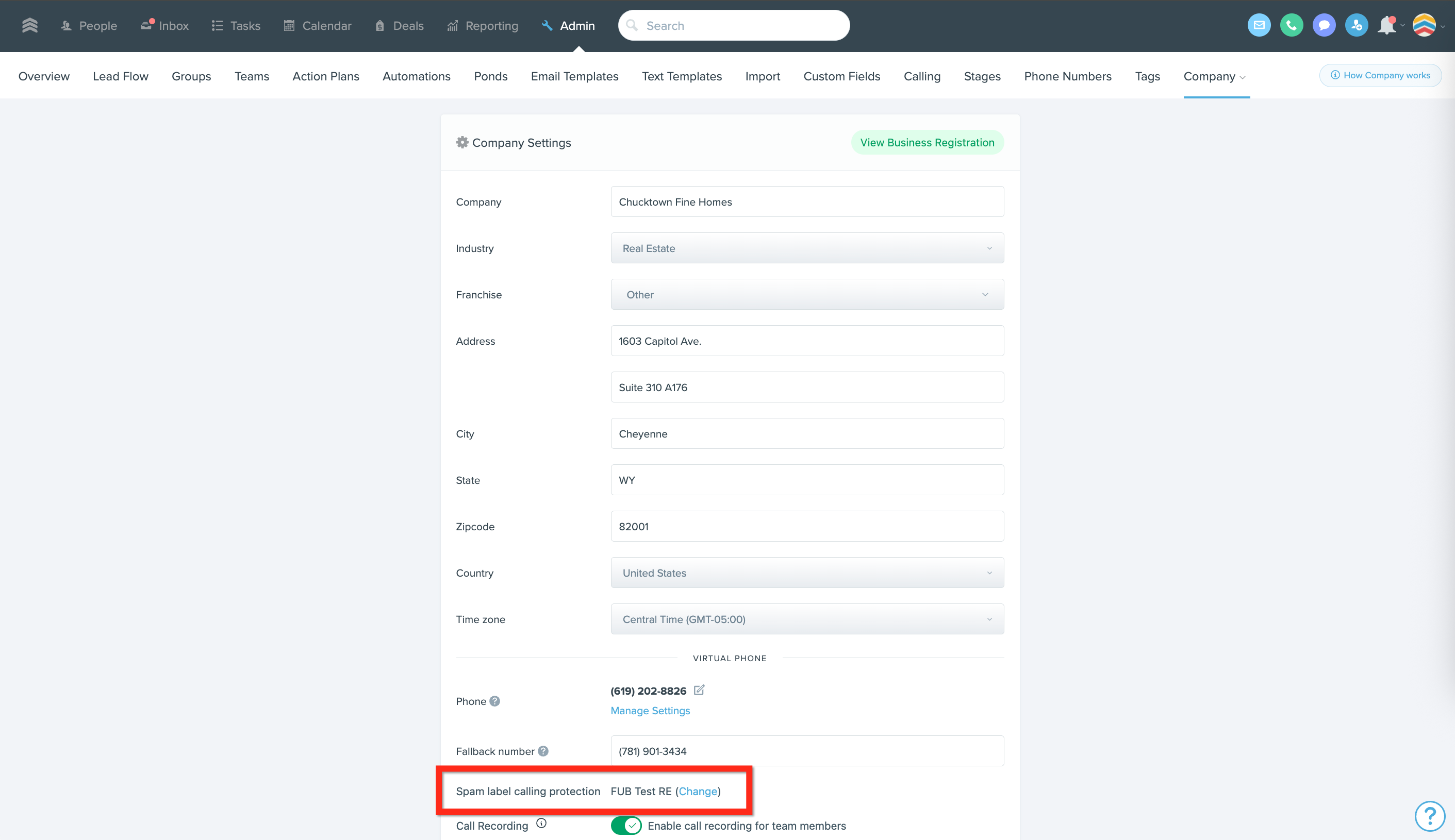1455x840 pixels.
Task: Expand the Franchise dropdown set to Other
Action: (806, 294)
